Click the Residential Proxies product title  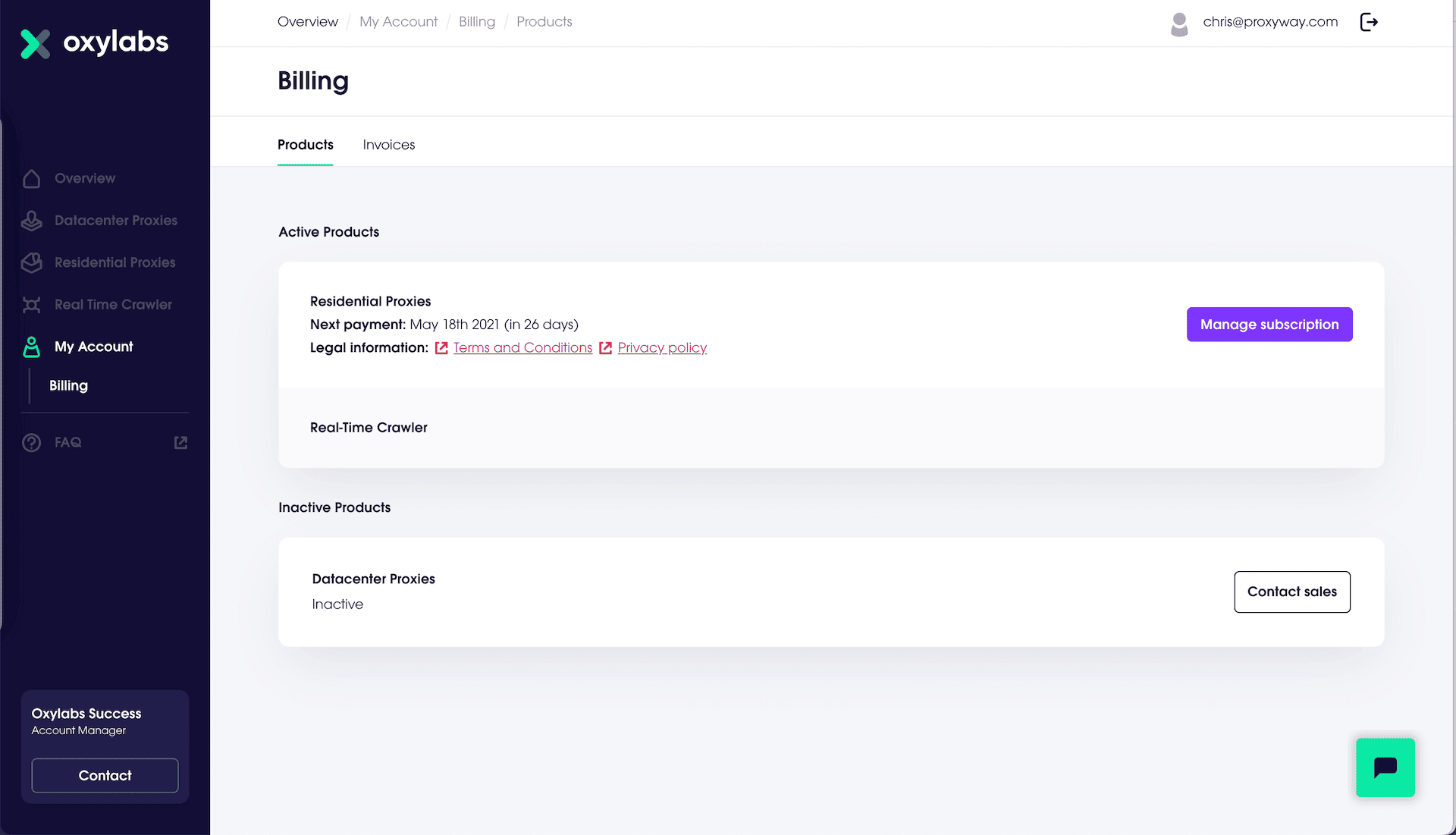(x=370, y=301)
